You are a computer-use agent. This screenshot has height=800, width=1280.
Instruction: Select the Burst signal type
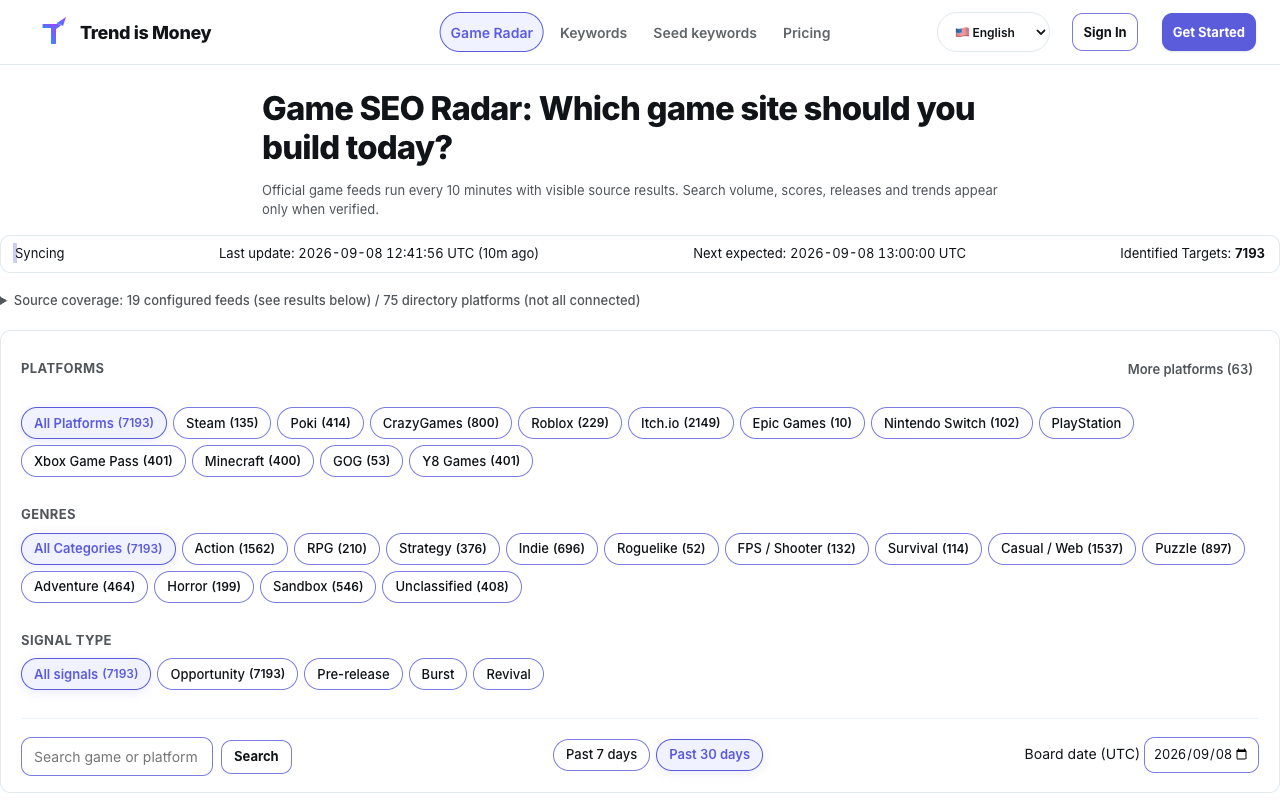[x=438, y=674]
